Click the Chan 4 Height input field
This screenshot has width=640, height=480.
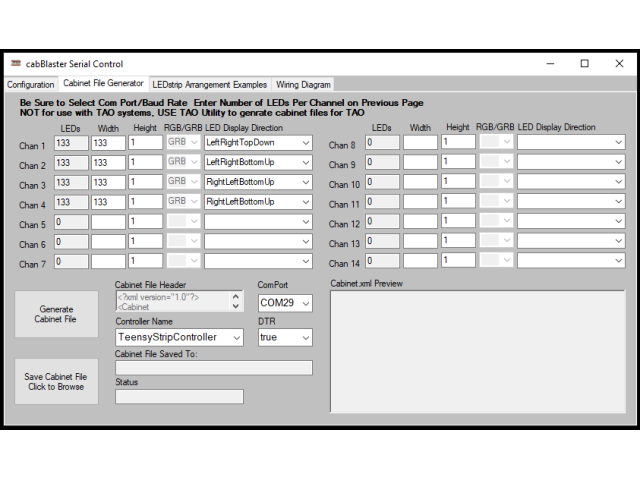pos(145,202)
